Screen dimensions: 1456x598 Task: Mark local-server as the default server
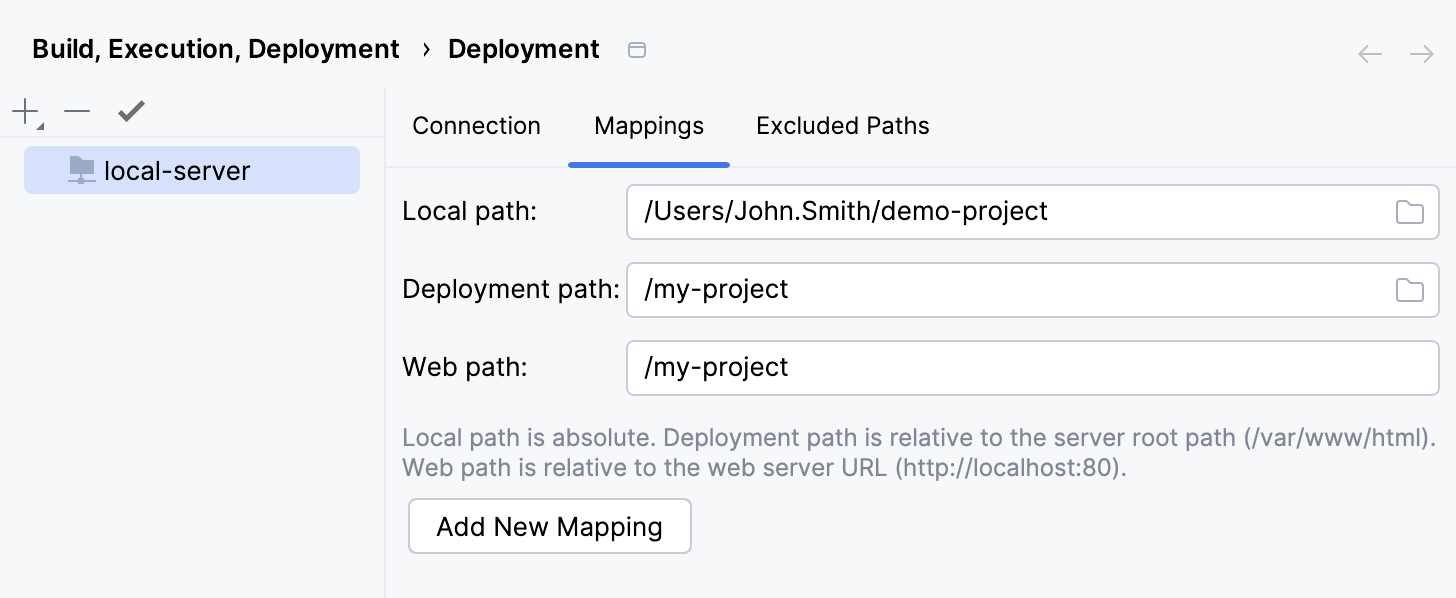tap(130, 110)
